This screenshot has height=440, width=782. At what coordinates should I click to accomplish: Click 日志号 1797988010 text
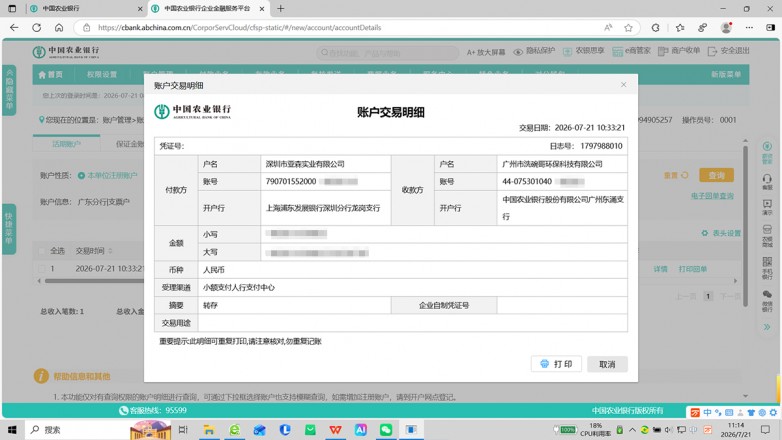click(586, 146)
